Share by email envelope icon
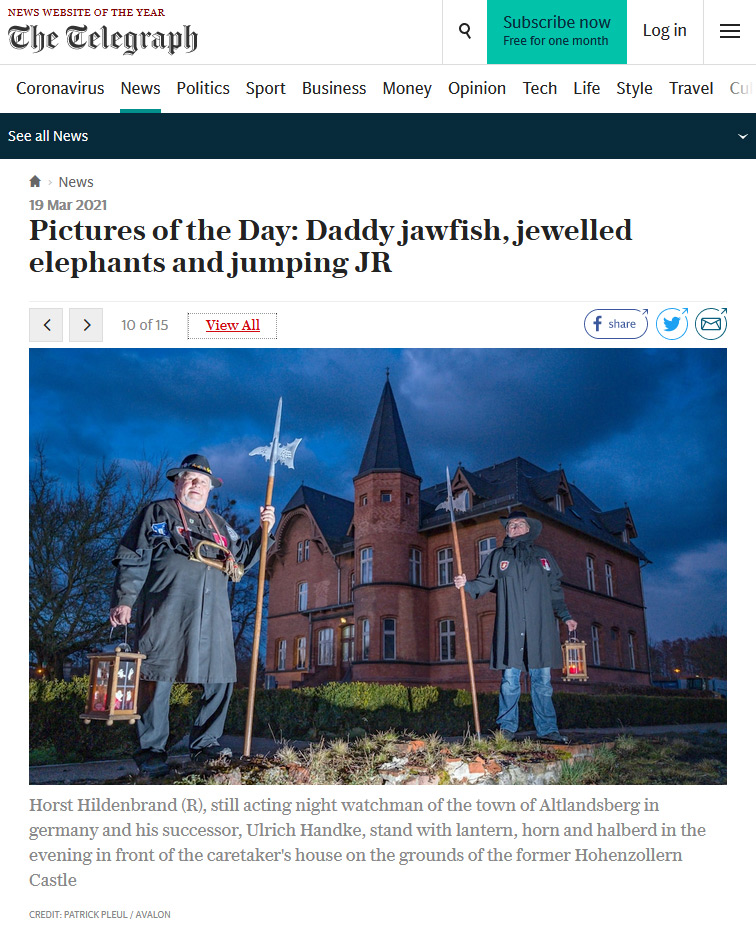The image size is (756, 931). (711, 324)
